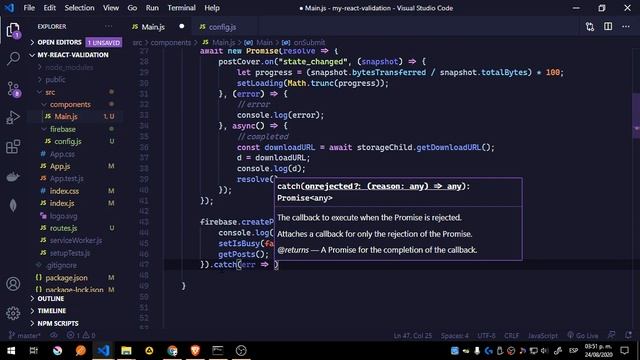
Task: Launch Brave browser from the taskbar
Action: pos(195,351)
